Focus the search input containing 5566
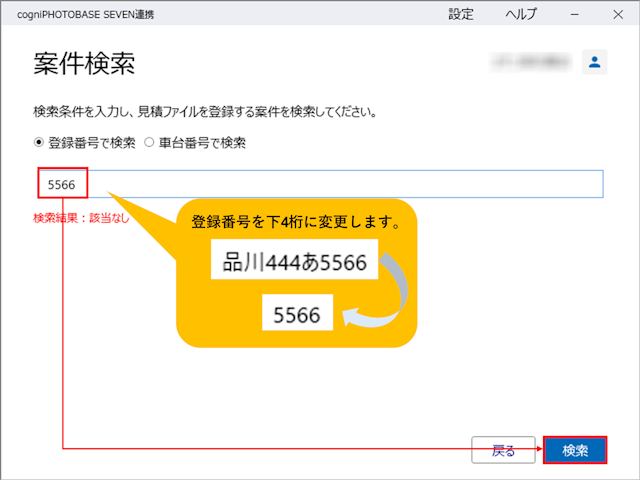This screenshot has height=480, width=640. tap(321, 184)
